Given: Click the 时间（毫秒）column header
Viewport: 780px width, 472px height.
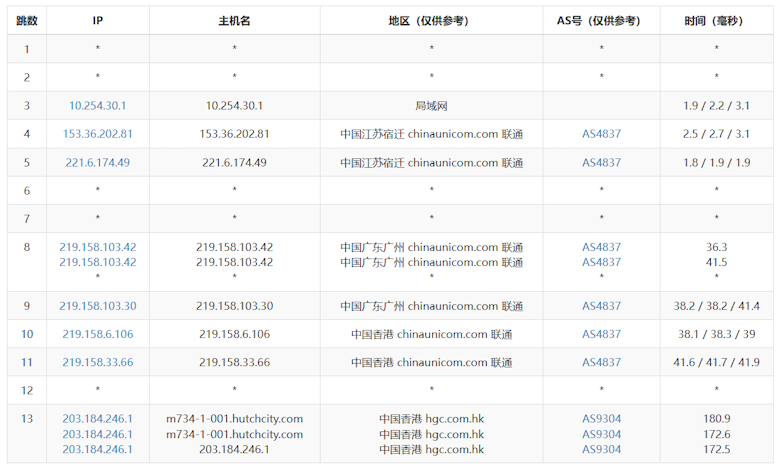Looking at the screenshot, I should [x=716, y=20].
